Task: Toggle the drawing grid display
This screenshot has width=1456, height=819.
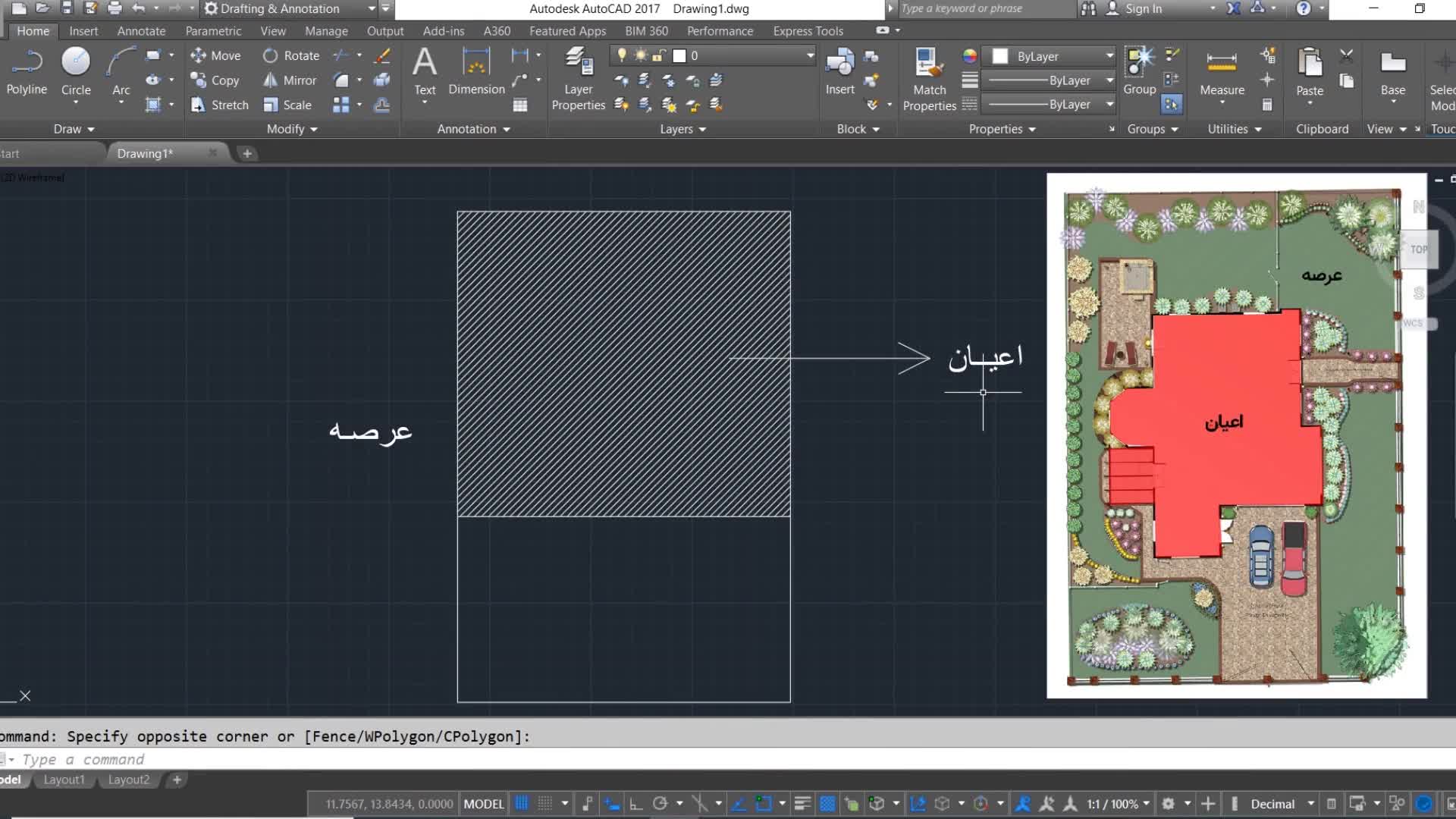Action: click(522, 804)
